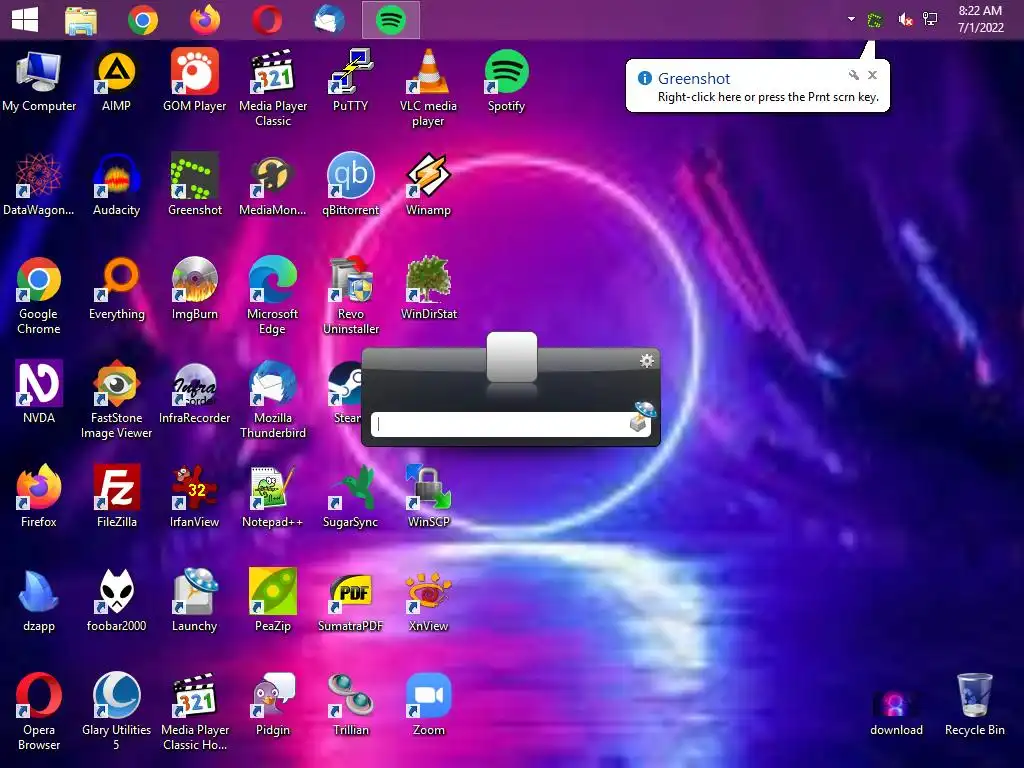Launch XnView from the desktop

[428, 601]
